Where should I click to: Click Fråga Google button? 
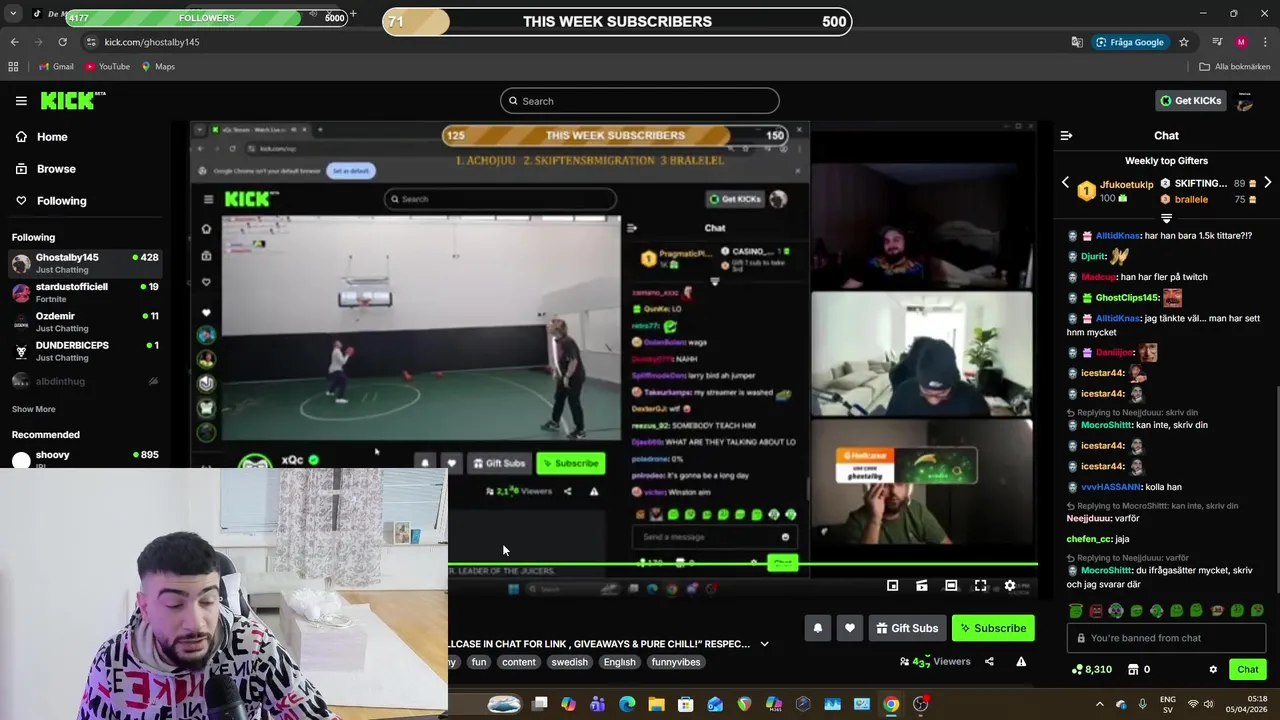pos(1130,42)
